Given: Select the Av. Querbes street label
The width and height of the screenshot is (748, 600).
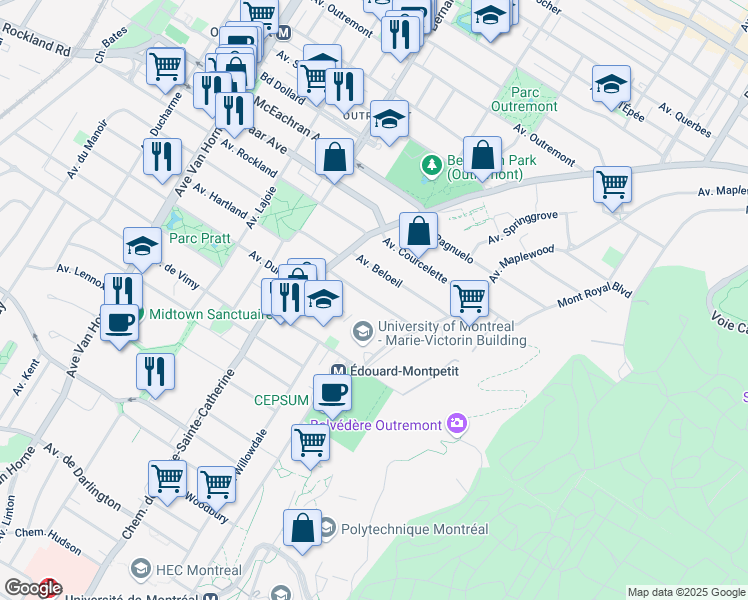Looking at the screenshot, I should pyautogui.click(x=685, y=120).
